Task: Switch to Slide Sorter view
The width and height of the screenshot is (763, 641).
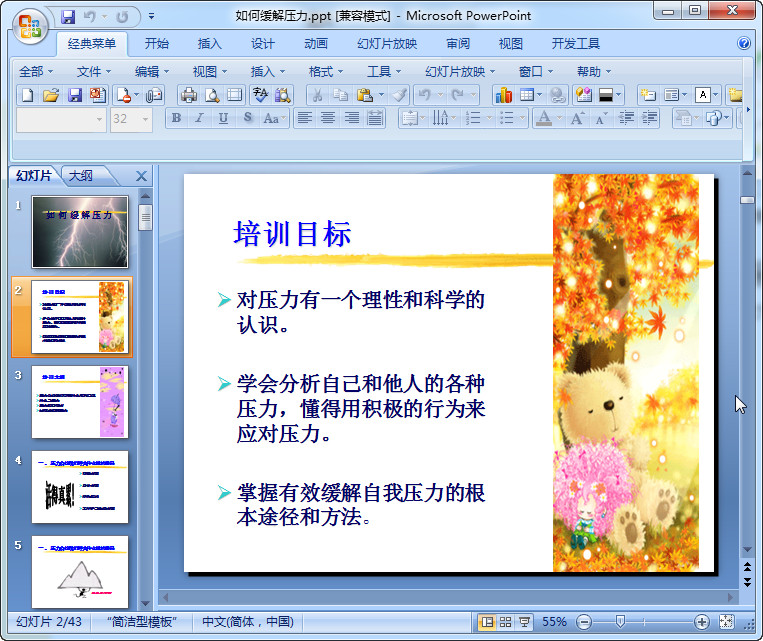Action: [506, 622]
